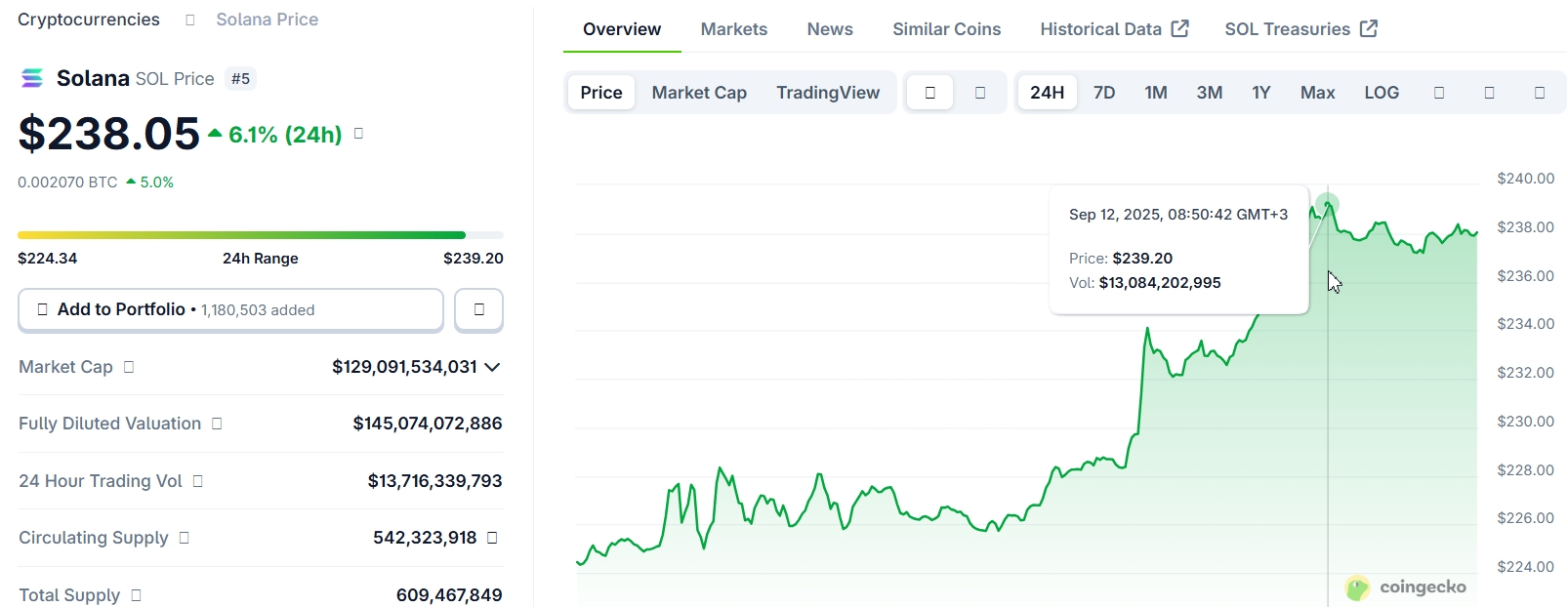The width and height of the screenshot is (1568, 607).
Task: Click the rightmost icon in the chart toolbar
Action: point(1539,93)
